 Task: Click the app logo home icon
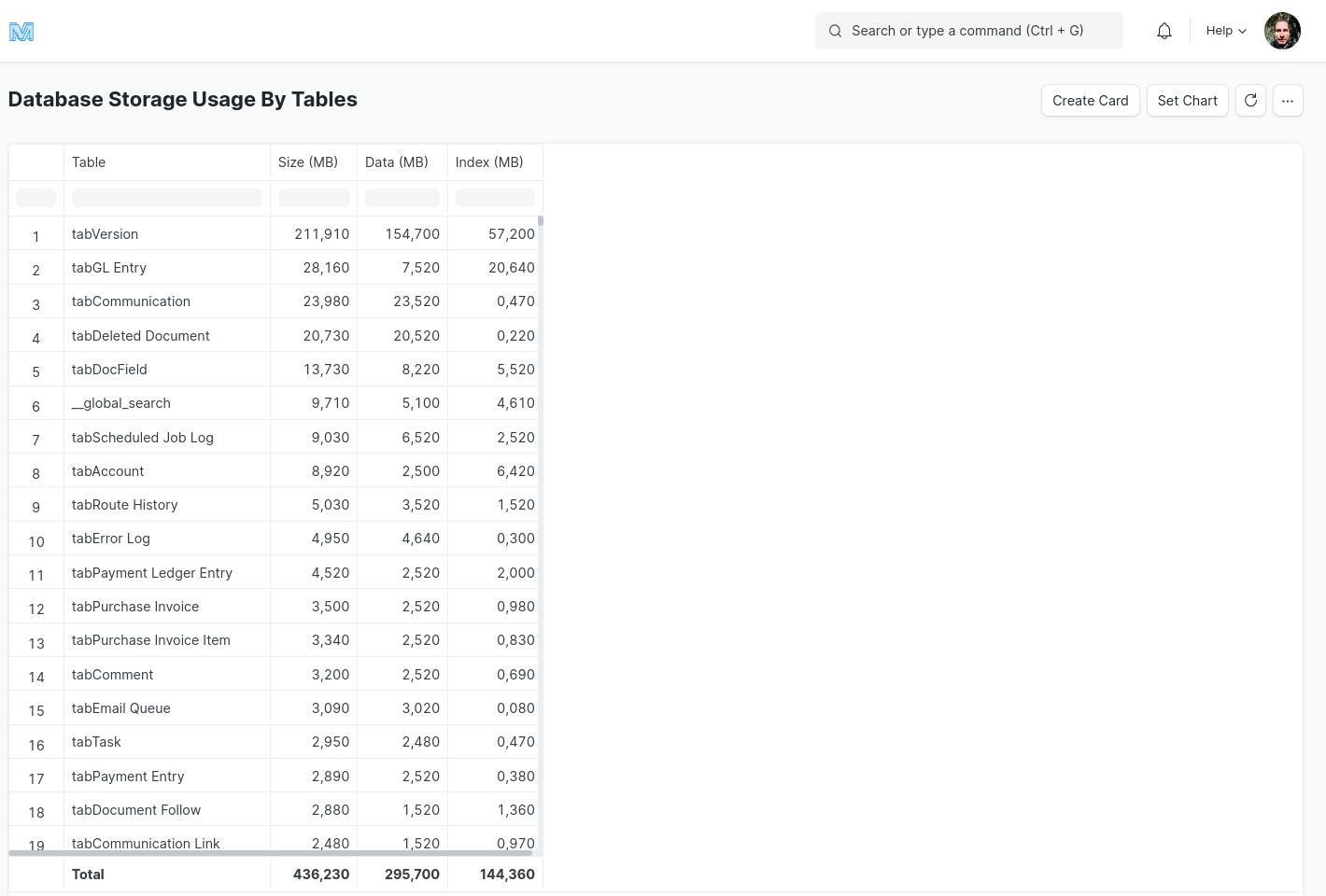(21, 32)
